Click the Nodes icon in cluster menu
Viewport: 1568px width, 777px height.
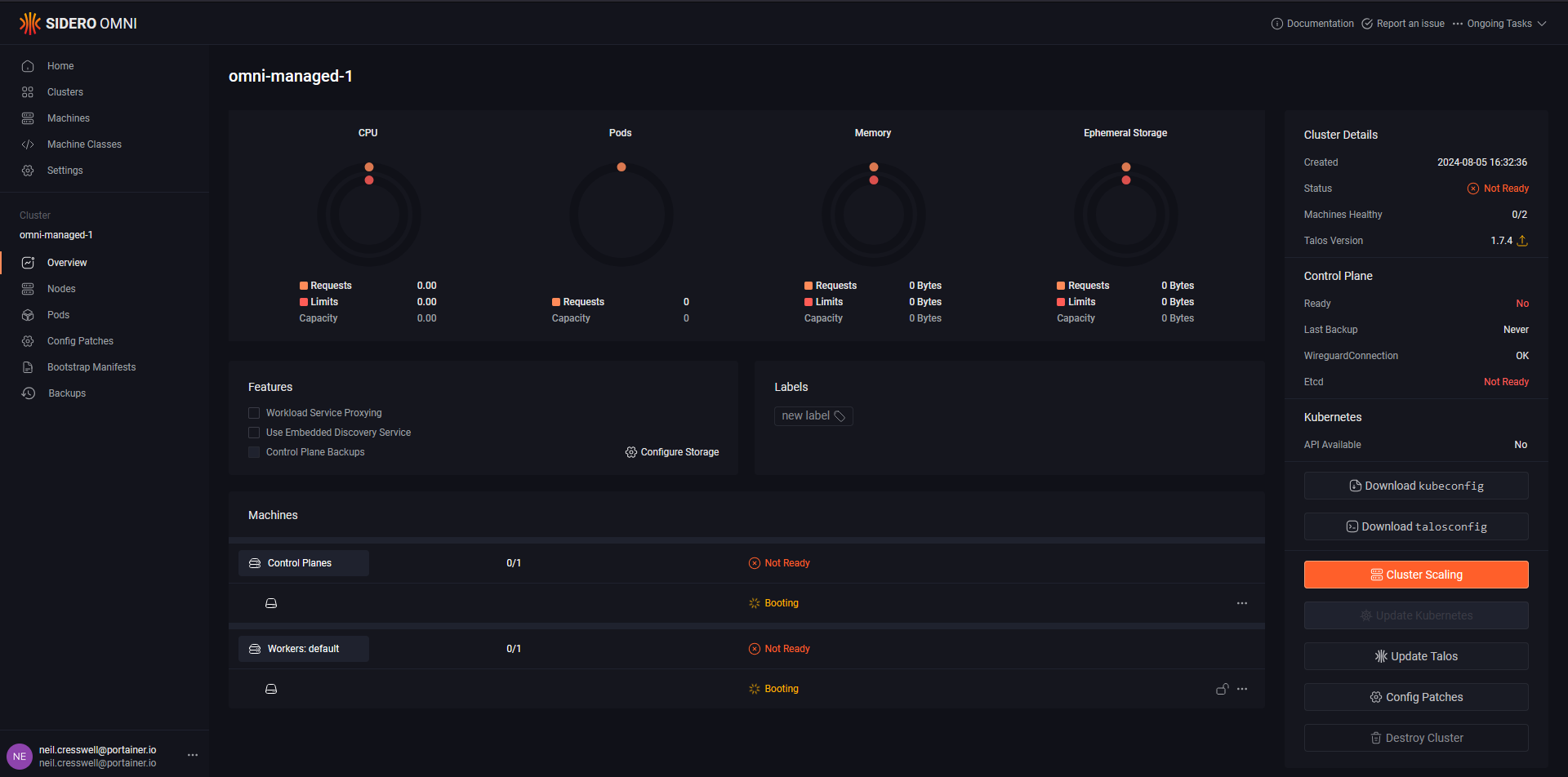[28, 289]
